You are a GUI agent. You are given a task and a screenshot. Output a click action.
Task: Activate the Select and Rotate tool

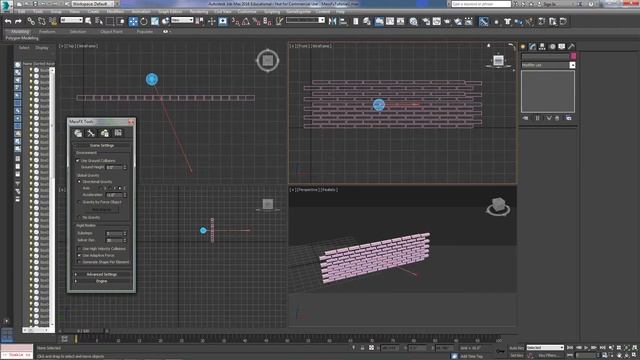point(144,21)
